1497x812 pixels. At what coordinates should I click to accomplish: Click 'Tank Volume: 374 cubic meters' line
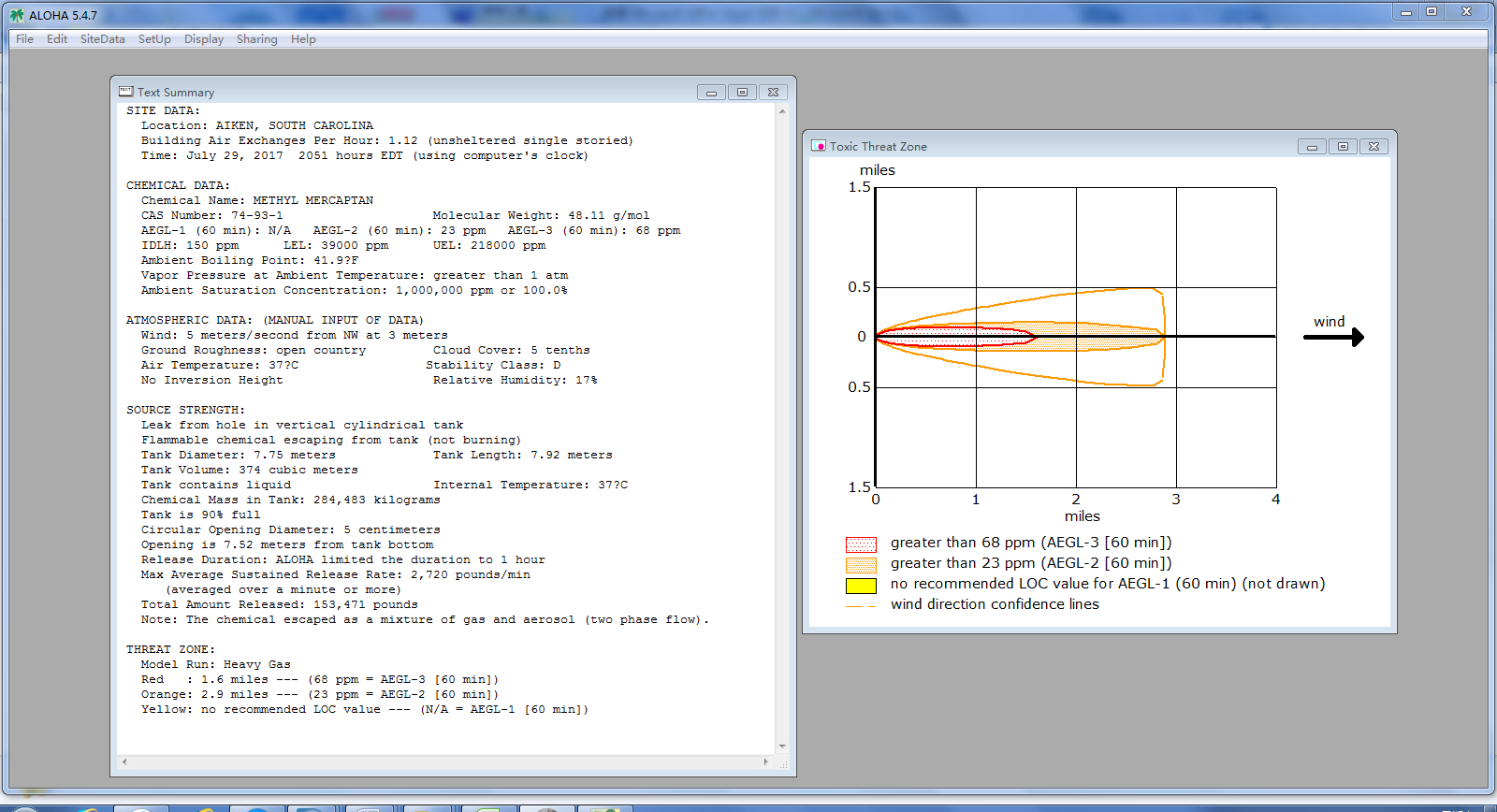click(250, 470)
